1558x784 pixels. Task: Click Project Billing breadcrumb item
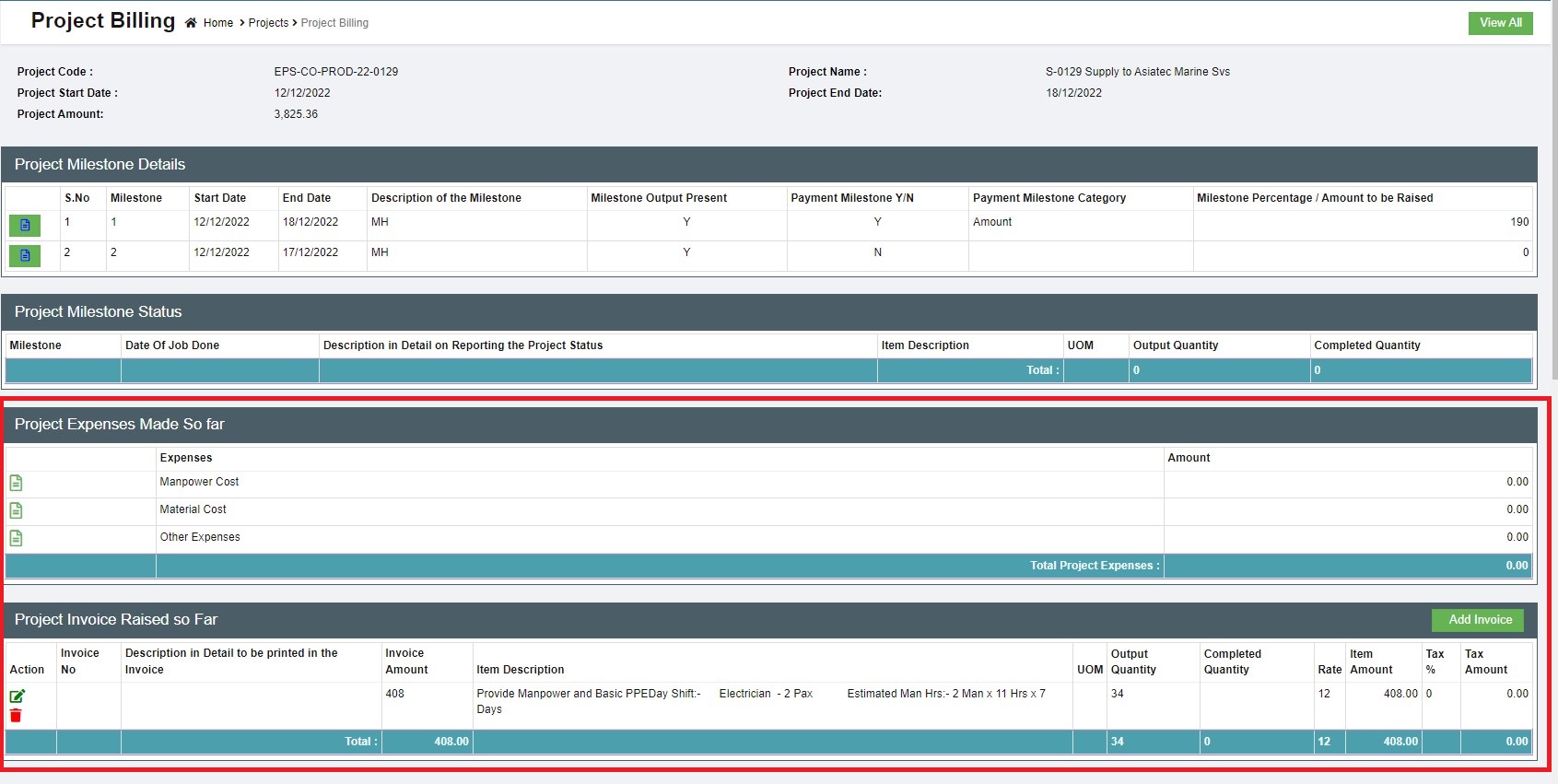tap(334, 23)
